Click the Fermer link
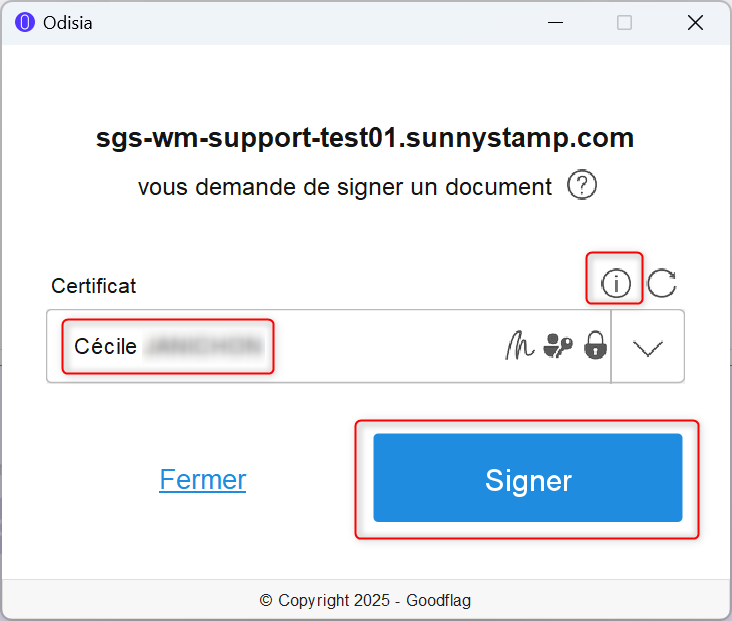Image resolution: width=732 pixels, height=621 pixels. click(x=202, y=480)
